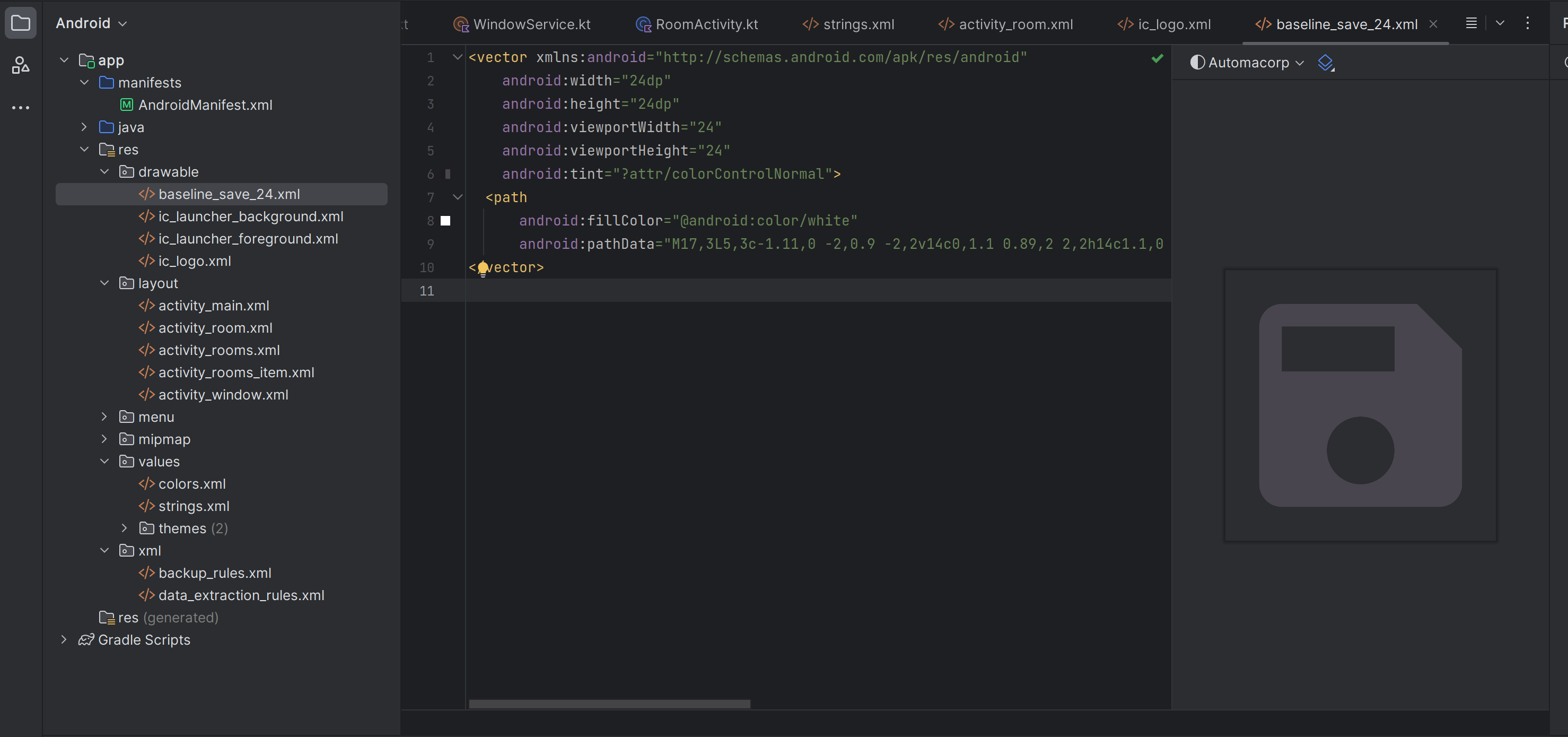Expand the menu folder
The image size is (1568, 737).
(104, 417)
